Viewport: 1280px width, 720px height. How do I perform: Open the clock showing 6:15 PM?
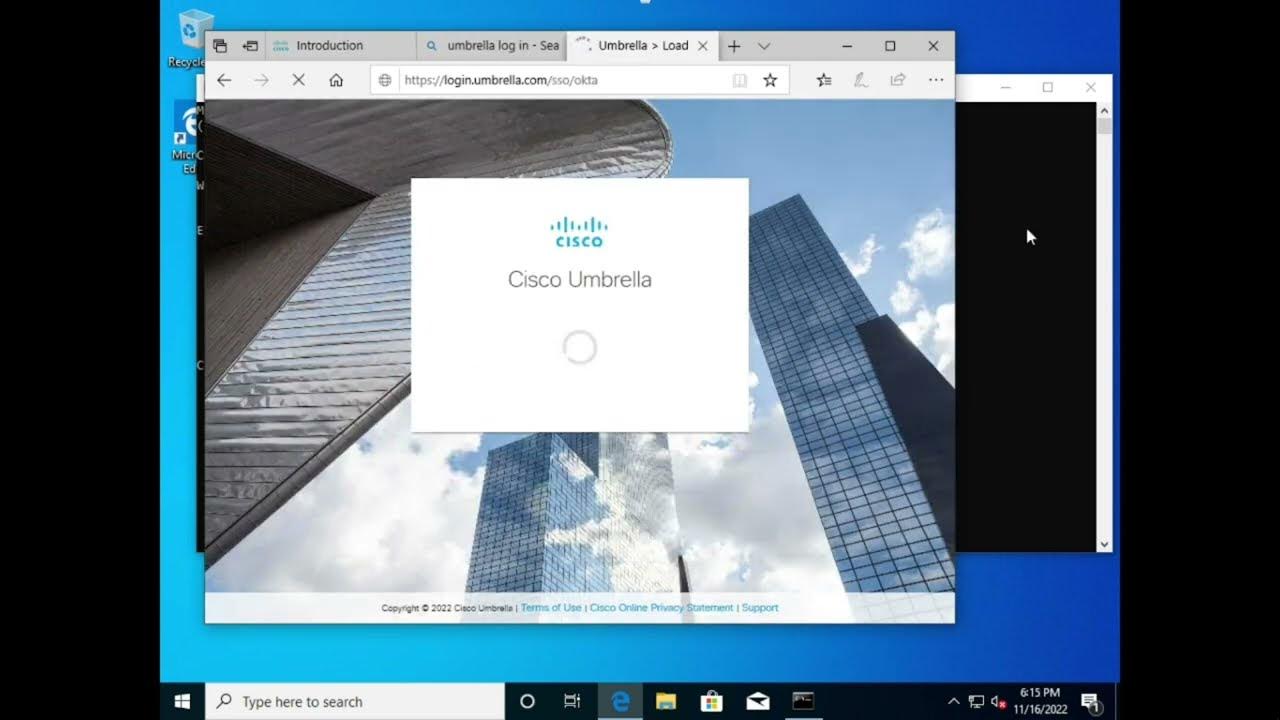point(1040,701)
